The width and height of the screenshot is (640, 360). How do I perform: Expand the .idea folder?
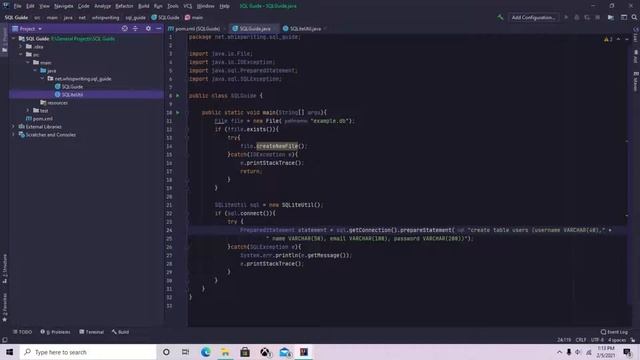click(21, 47)
